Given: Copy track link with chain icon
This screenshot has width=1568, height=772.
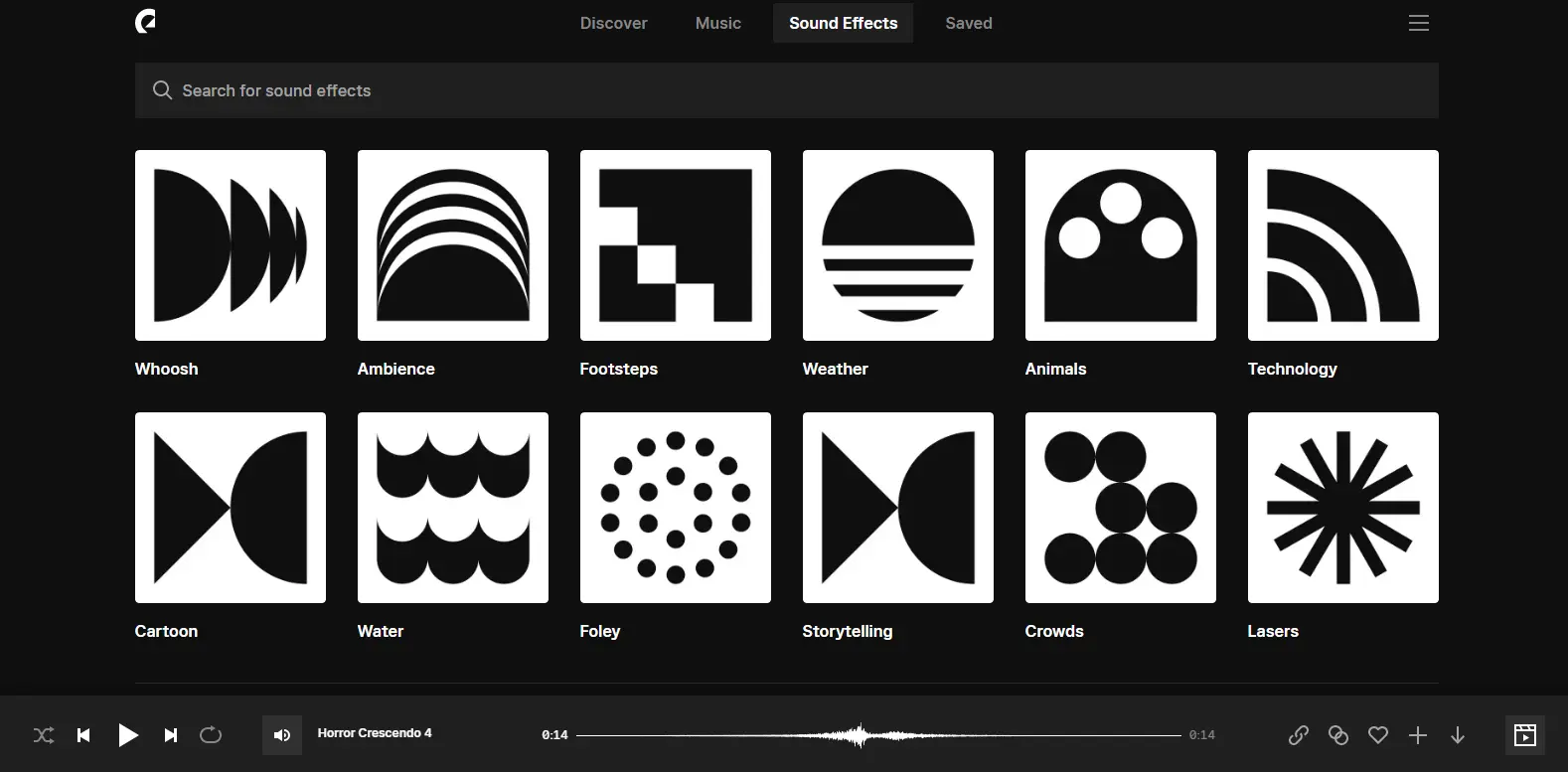Looking at the screenshot, I should 1298,735.
